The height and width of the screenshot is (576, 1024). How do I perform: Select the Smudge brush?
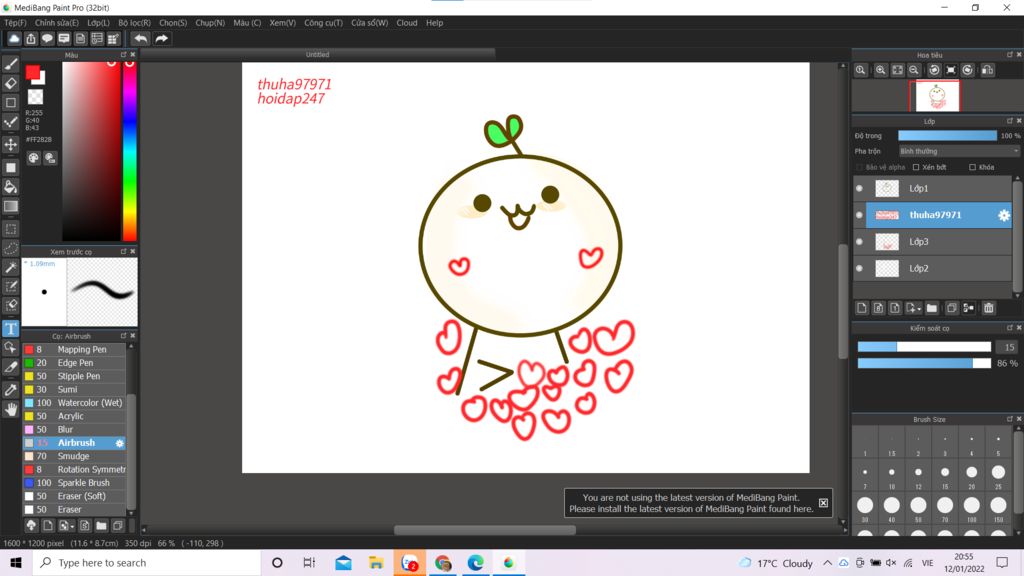coord(74,456)
